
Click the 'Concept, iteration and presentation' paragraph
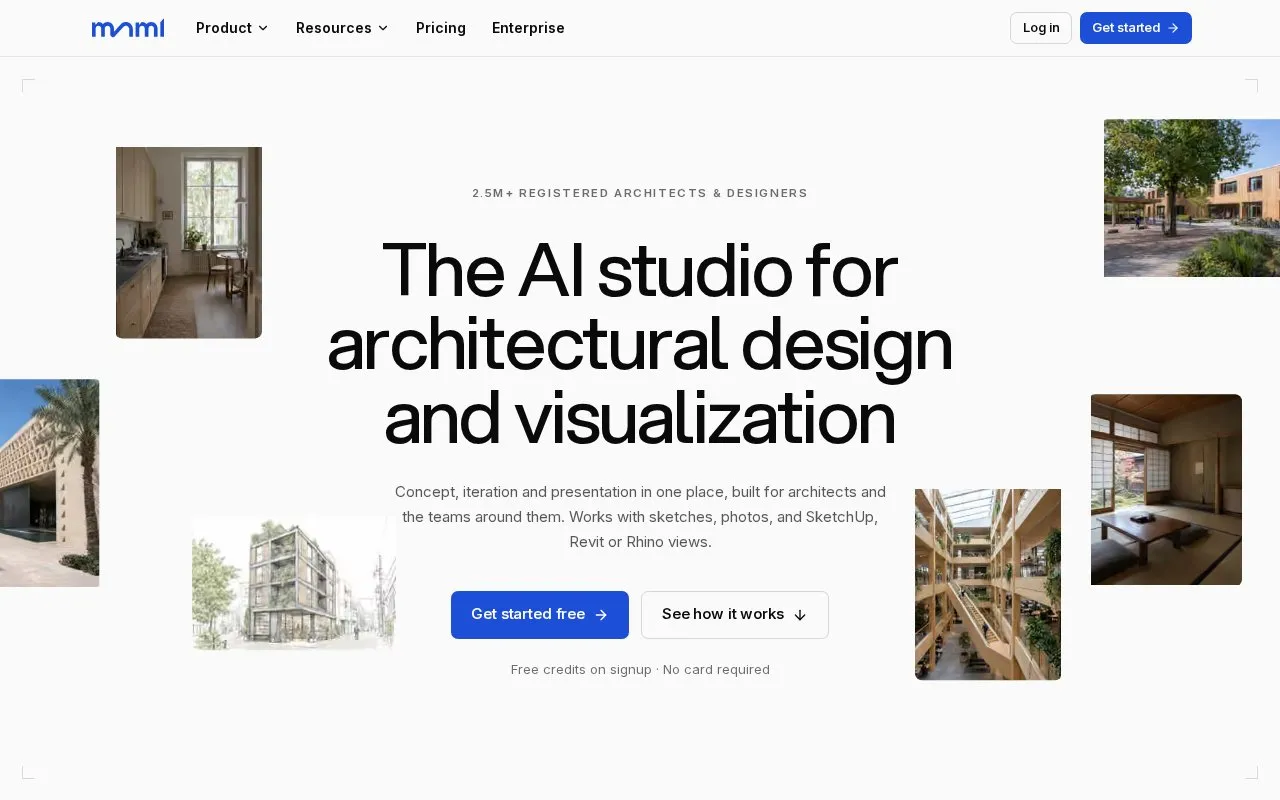pos(640,517)
